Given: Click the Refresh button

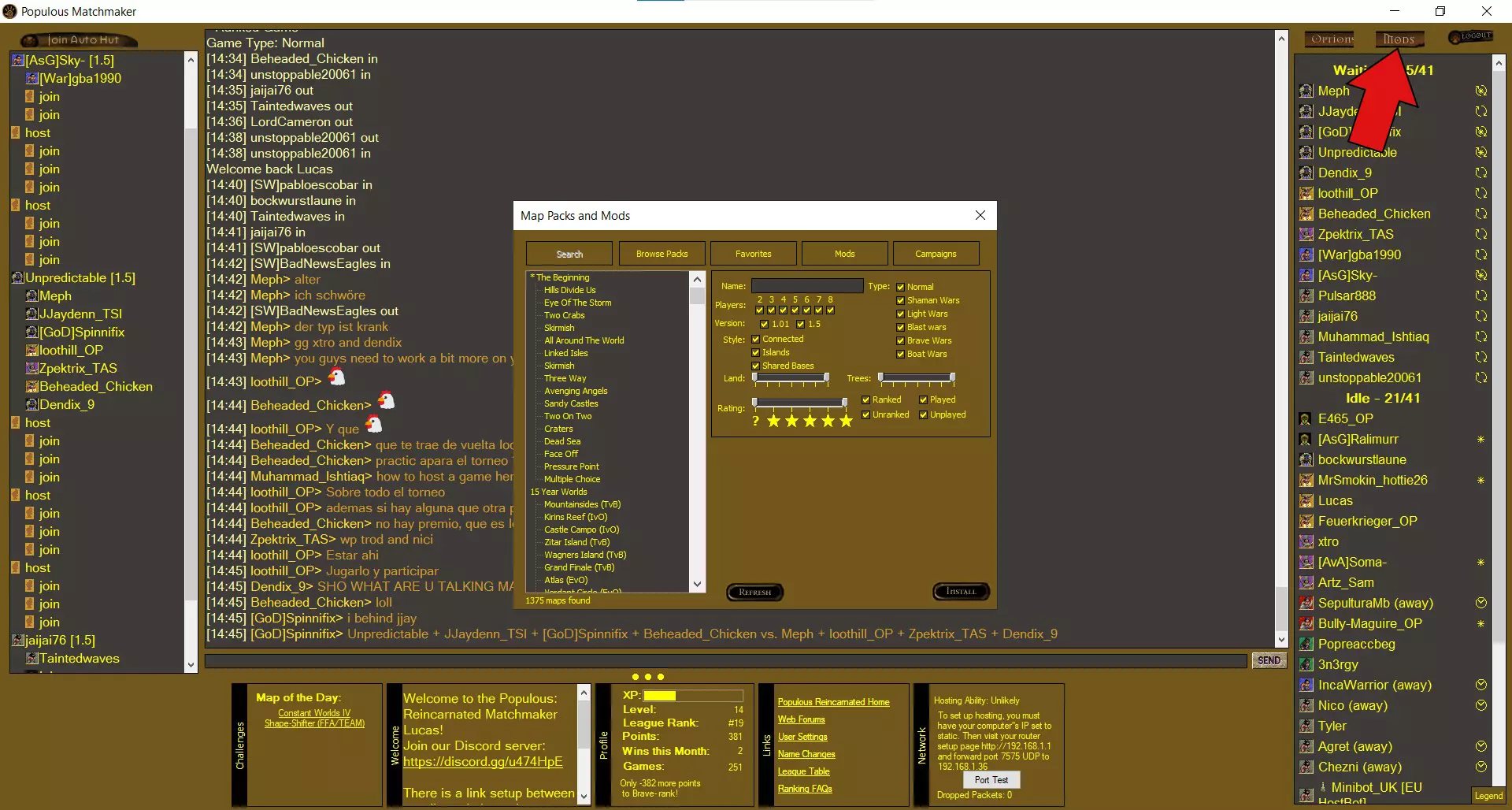Looking at the screenshot, I should click(x=754, y=593).
